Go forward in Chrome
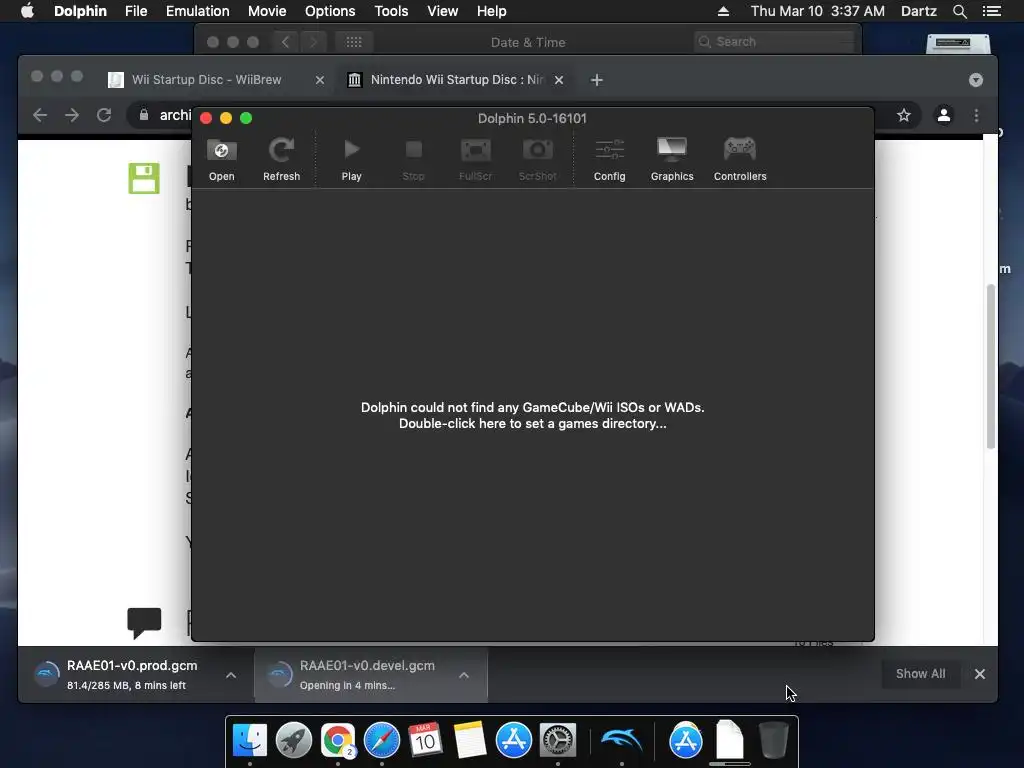1024x768 pixels. pos(72,116)
